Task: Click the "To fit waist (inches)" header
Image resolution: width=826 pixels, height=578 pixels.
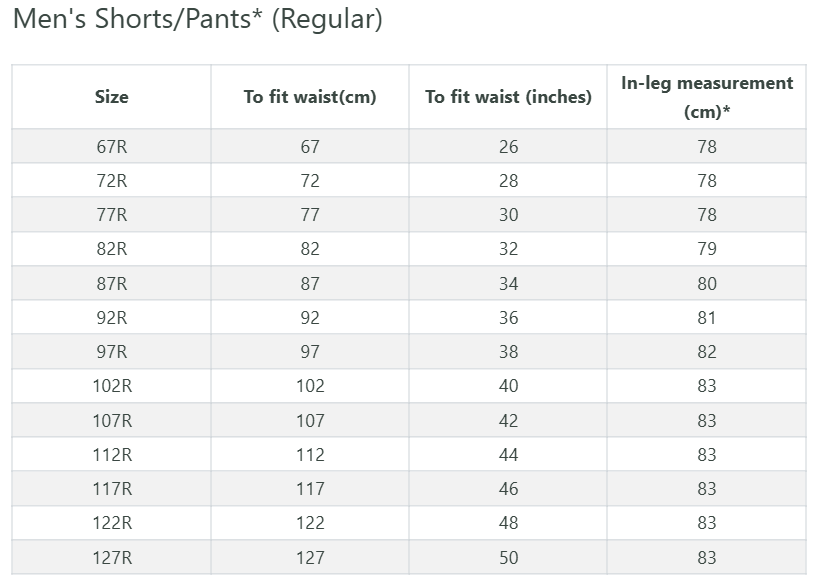Action: [508, 97]
